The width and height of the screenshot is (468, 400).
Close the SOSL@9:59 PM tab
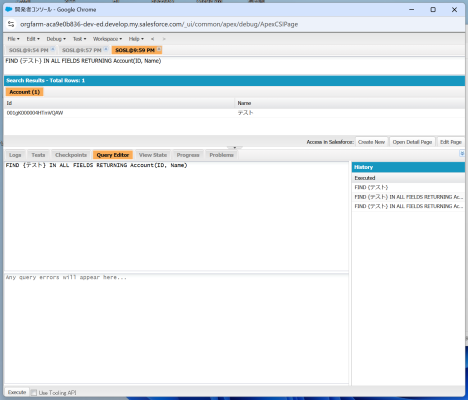pos(159,49)
